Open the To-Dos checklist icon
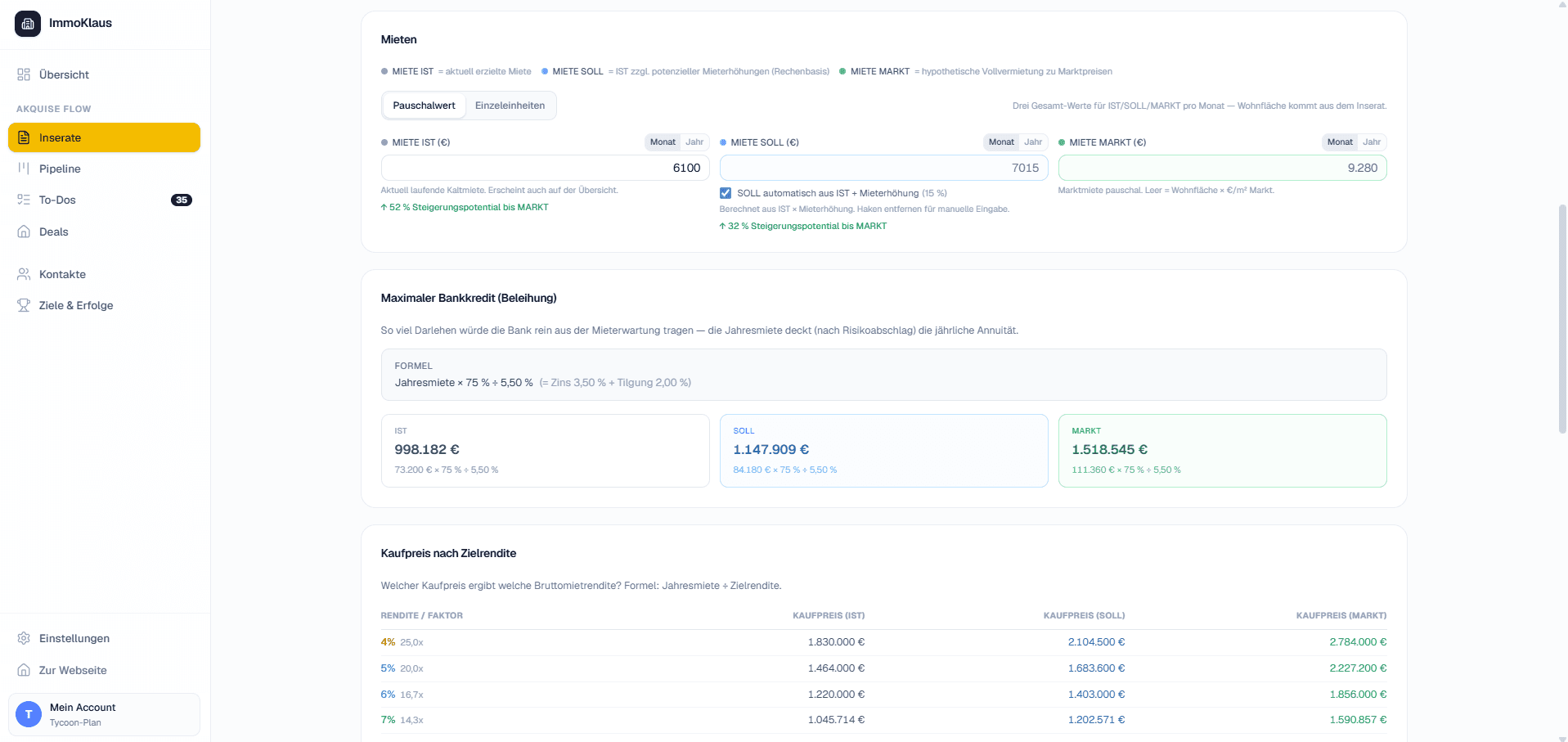 click(x=24, y=200)
